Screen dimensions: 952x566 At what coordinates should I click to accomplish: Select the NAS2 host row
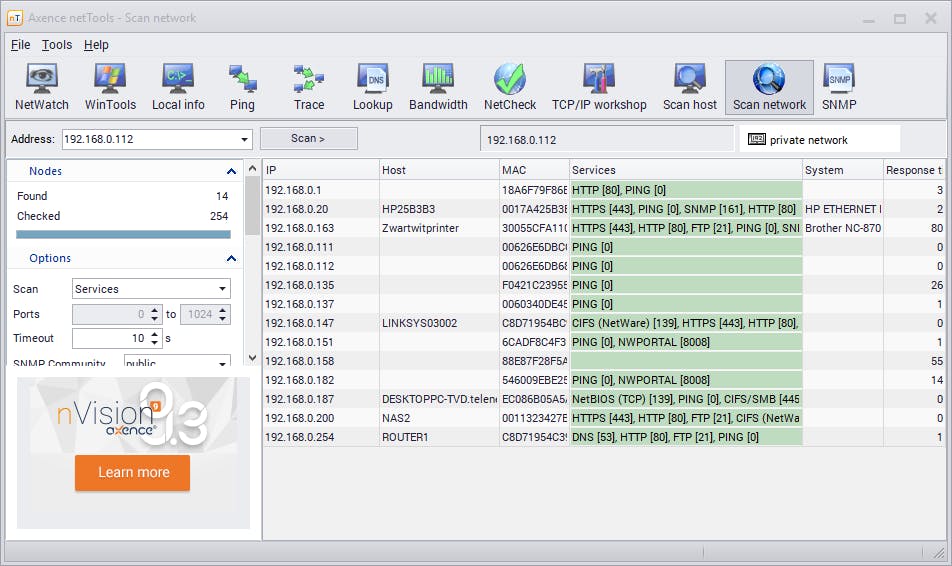click(x=604, y=418)
